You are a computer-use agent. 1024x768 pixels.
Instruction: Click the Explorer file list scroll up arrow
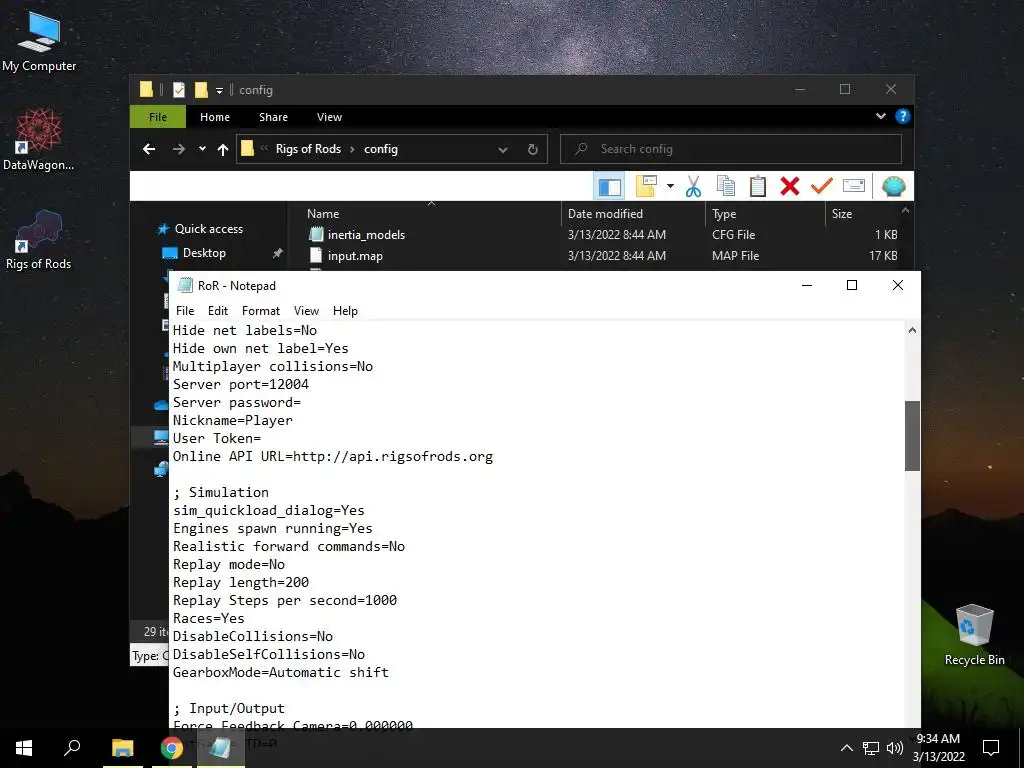(x=906, y=210)
